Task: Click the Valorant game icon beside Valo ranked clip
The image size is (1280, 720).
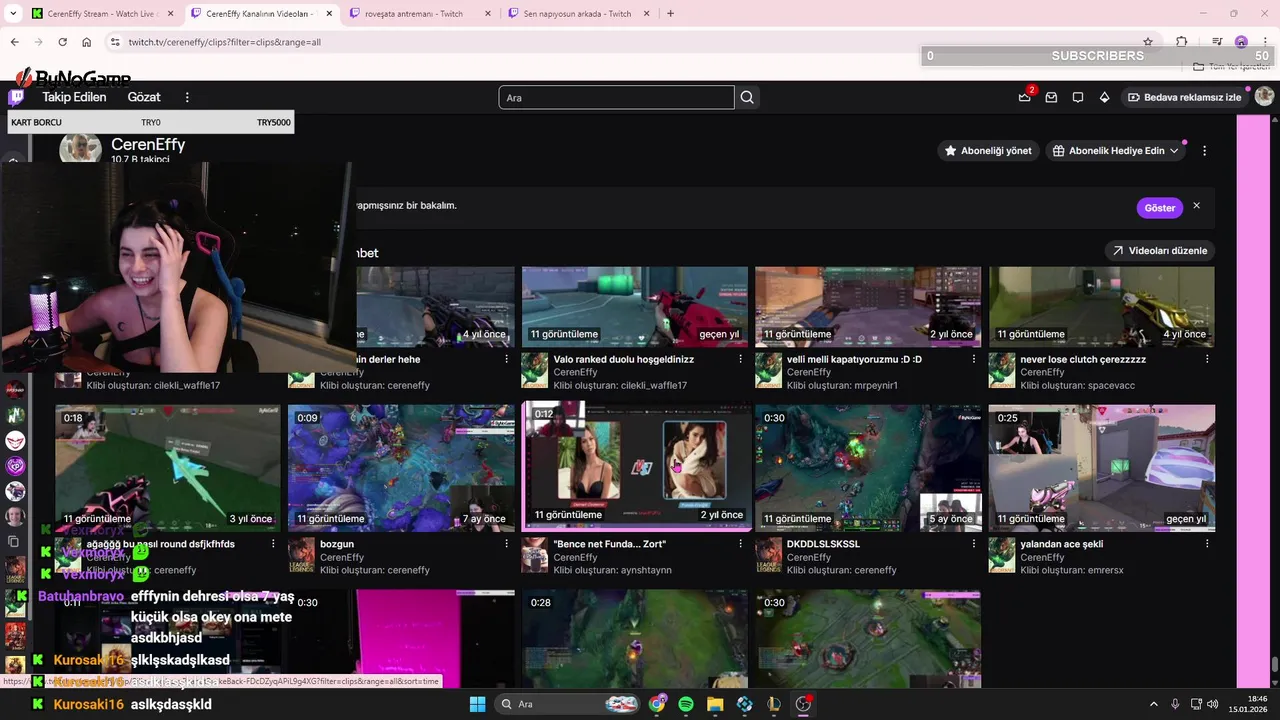Action: [534, 370]
